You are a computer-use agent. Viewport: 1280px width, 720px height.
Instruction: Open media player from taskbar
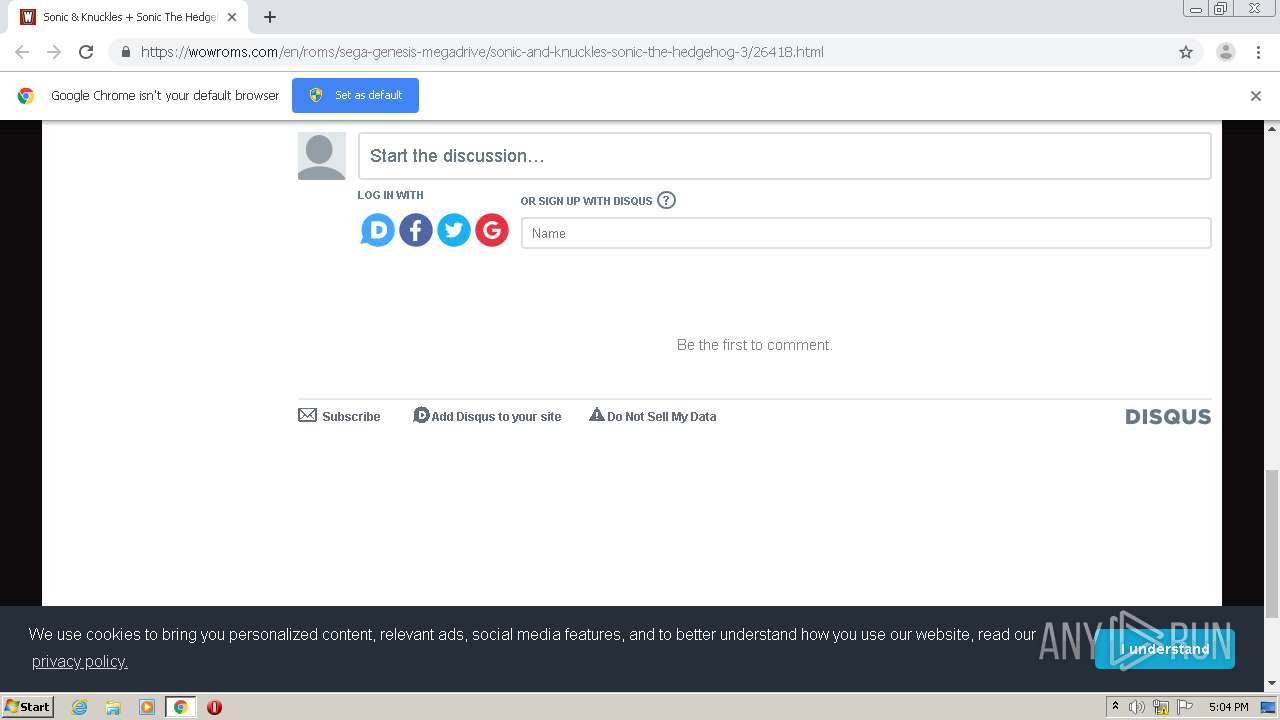147,707
